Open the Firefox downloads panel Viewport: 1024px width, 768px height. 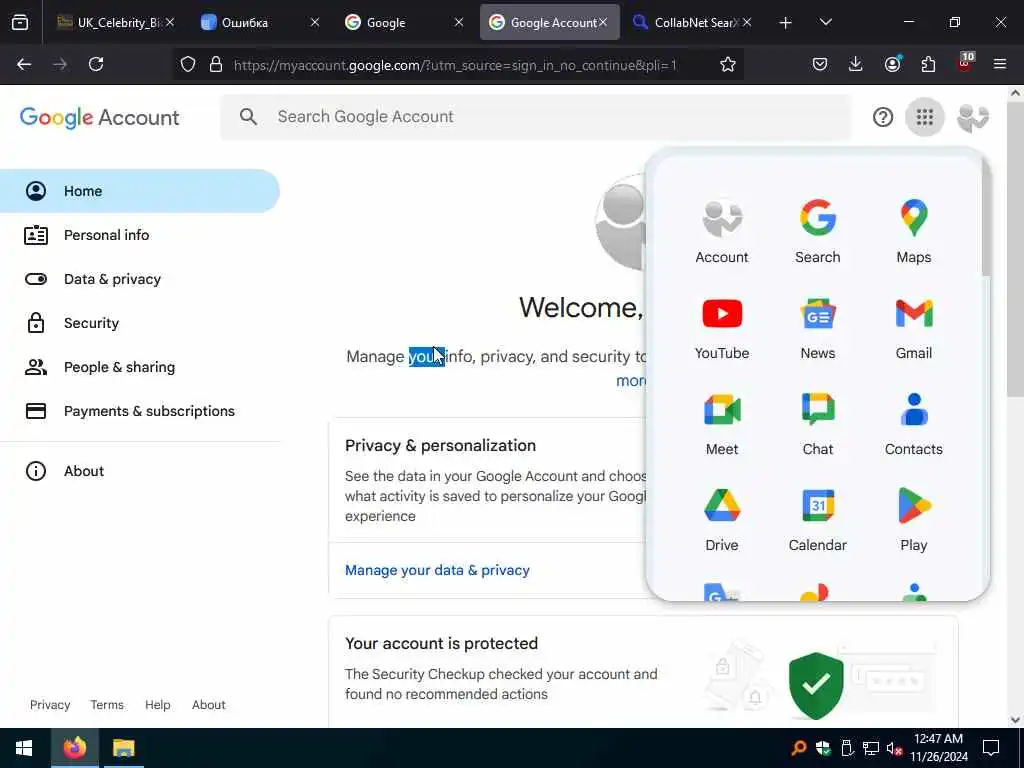856,64
